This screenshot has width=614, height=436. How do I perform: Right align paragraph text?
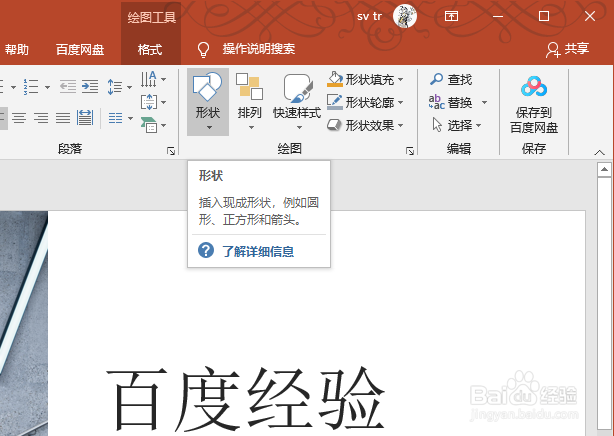coord(41,118)
